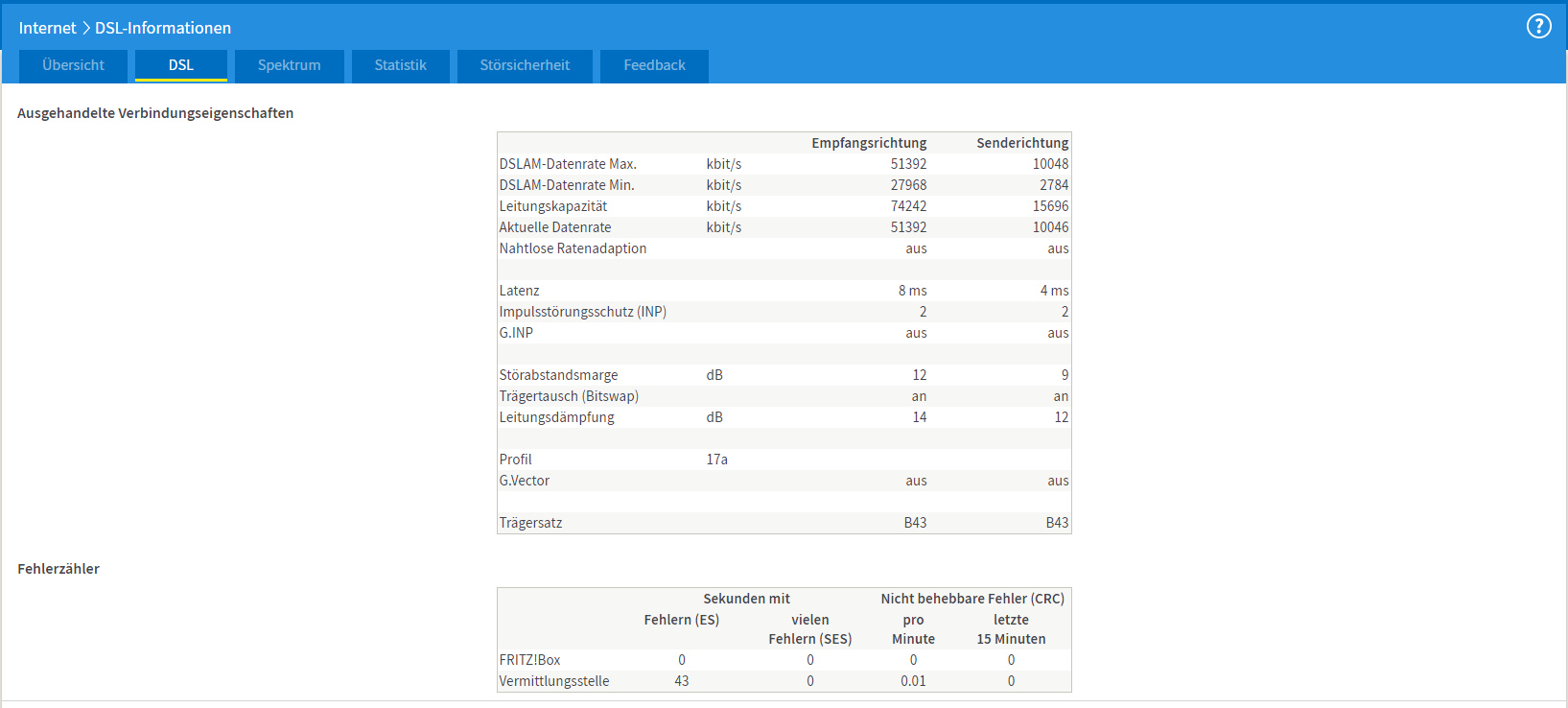Click the DSLAM-Datenrate Max. row label
The height and width of the screenshot is (708, 1568).
pos(568,164)
